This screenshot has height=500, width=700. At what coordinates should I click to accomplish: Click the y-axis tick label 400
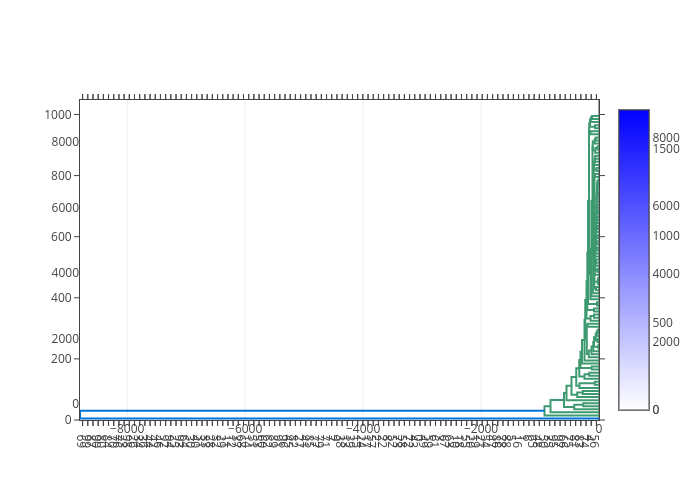pos(61,298)
